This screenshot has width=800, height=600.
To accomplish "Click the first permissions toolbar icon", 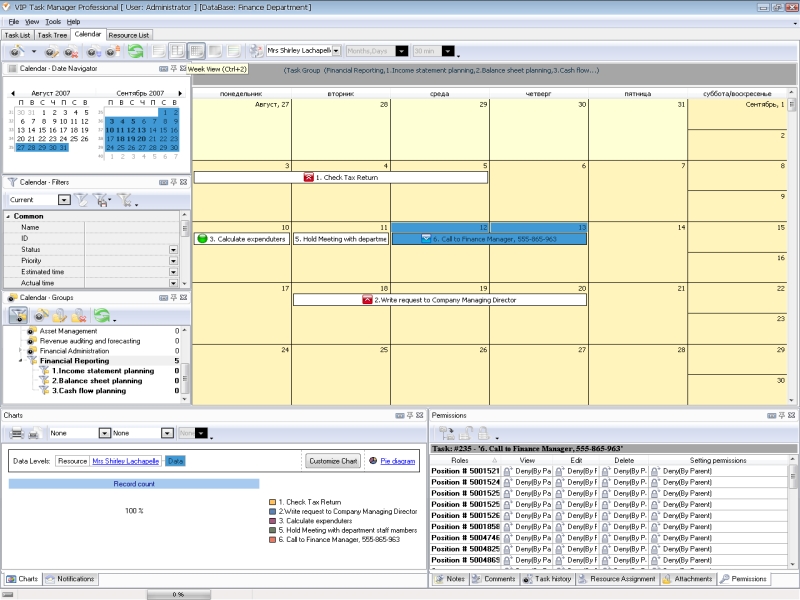I will [446, 434].
